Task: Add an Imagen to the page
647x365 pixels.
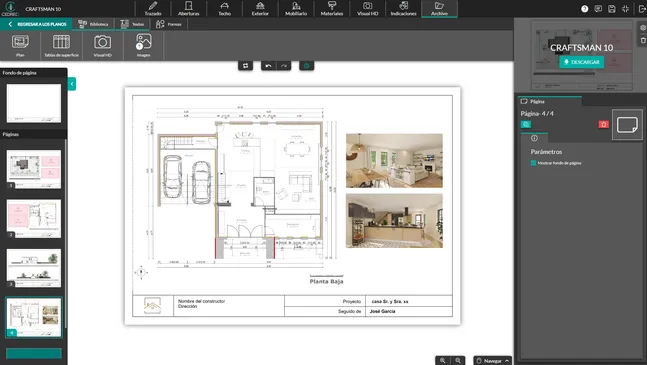Action: [144, 46]
